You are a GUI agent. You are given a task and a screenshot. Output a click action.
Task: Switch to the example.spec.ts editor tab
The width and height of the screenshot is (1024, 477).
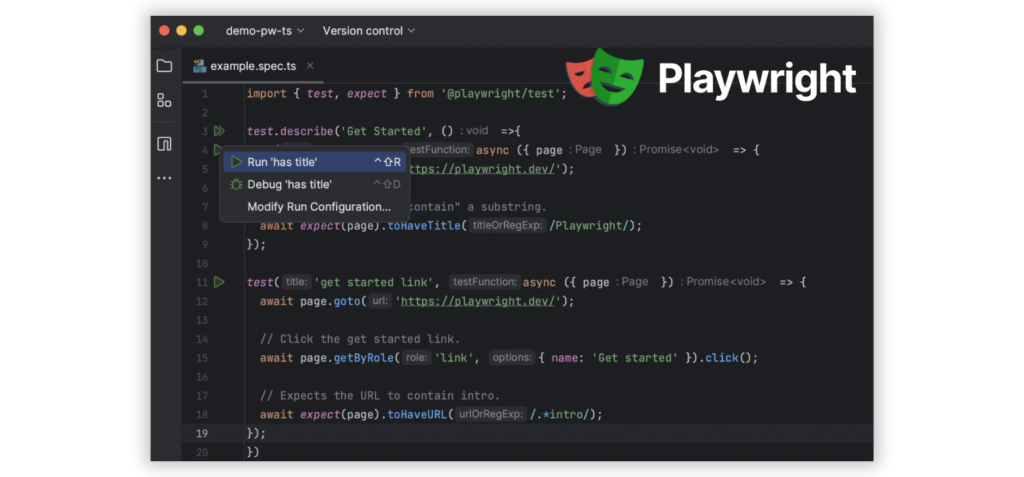click(252, 66)
